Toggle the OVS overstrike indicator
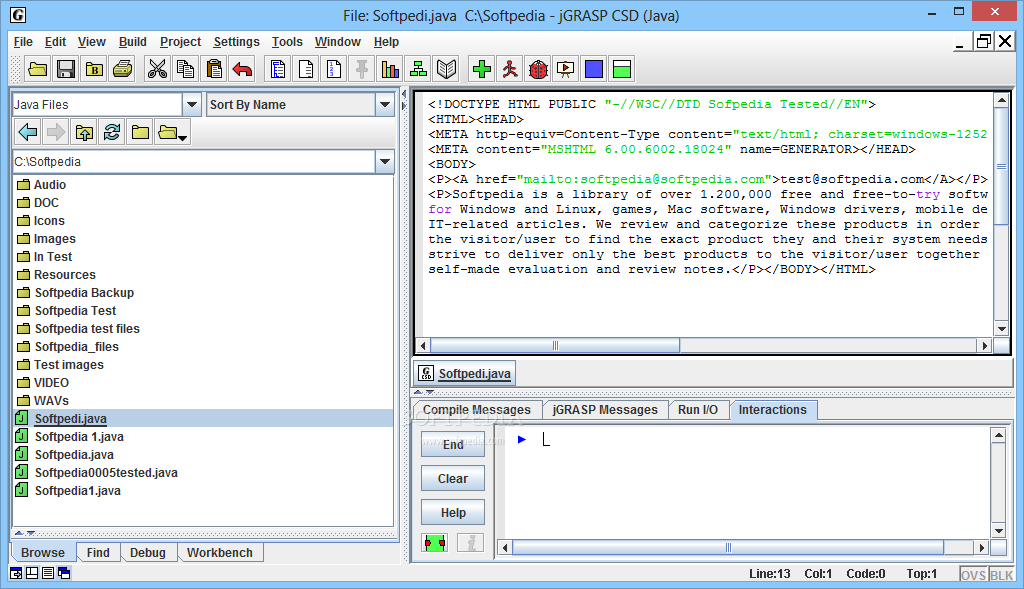 tap(973, 575)
